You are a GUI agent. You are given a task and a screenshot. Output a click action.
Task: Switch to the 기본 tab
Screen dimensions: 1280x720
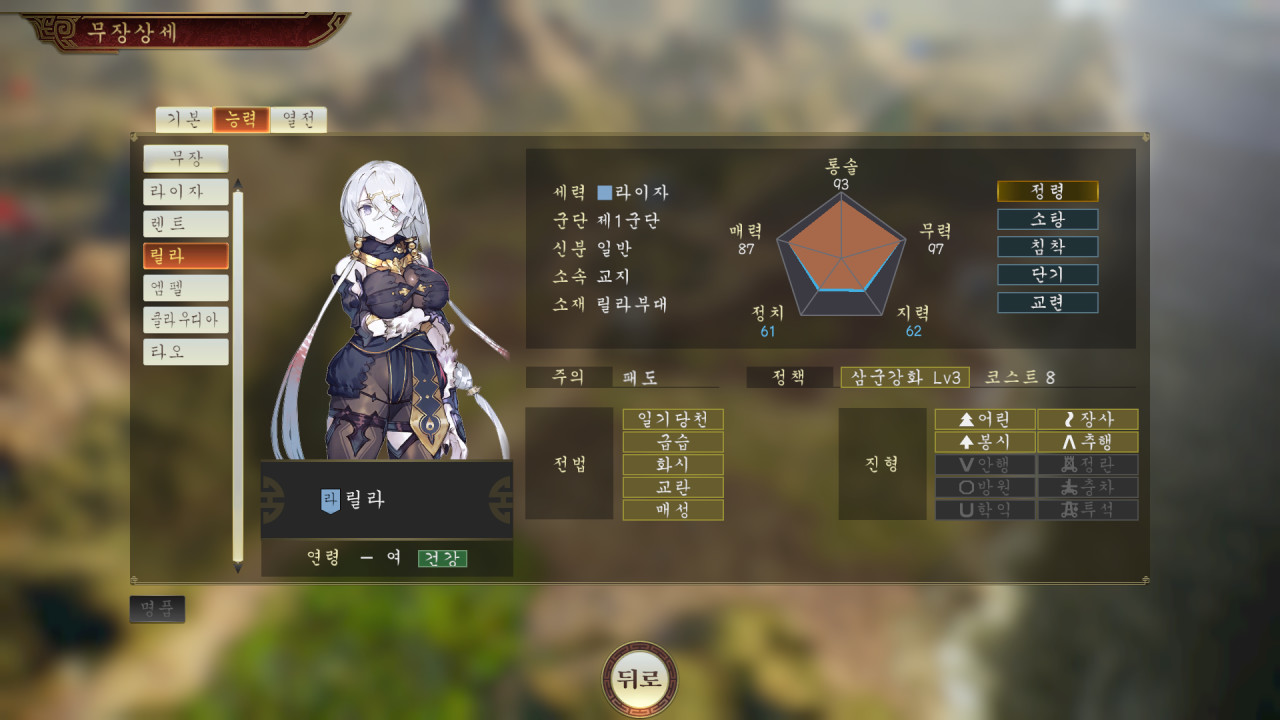[184, 119]
